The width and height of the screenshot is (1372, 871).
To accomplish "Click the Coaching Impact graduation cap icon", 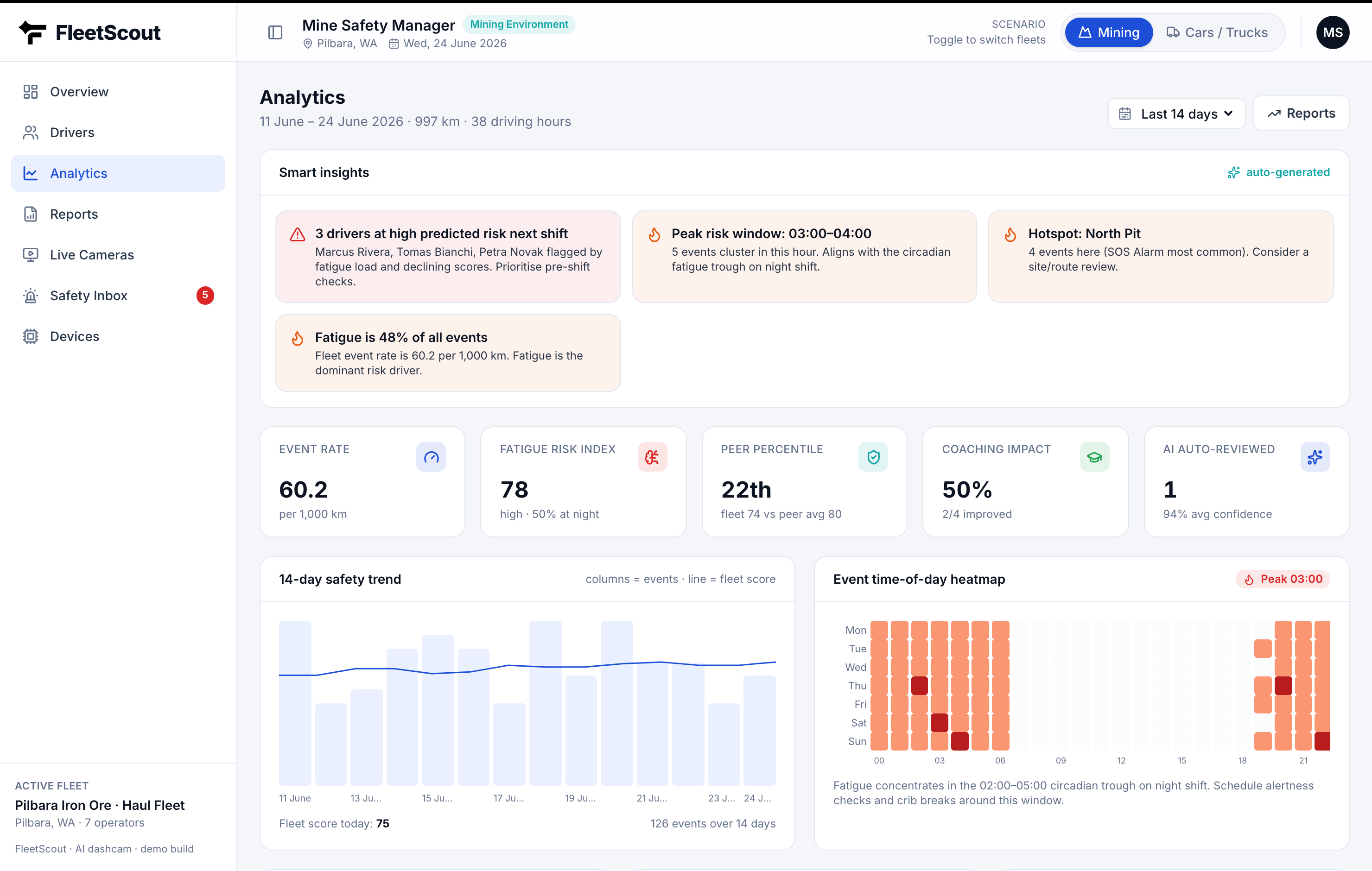I will click(x=1094, y=457).
